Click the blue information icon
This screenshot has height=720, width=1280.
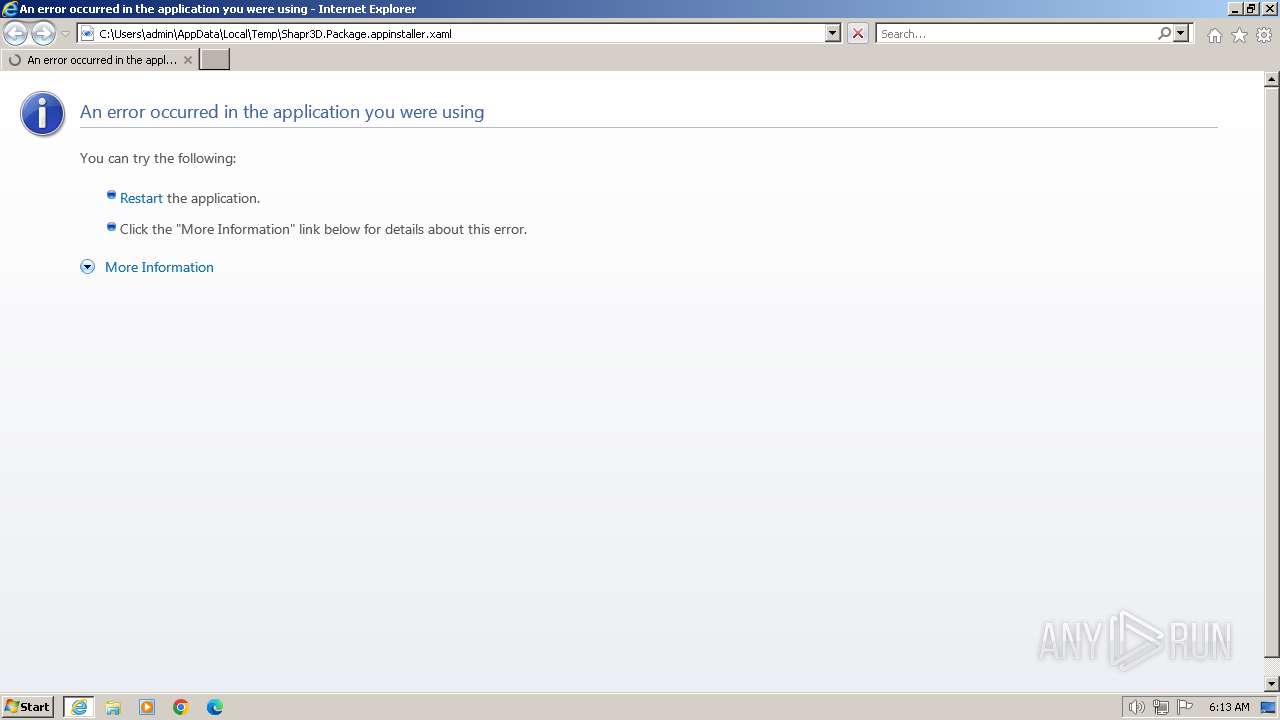coord(42,114)
